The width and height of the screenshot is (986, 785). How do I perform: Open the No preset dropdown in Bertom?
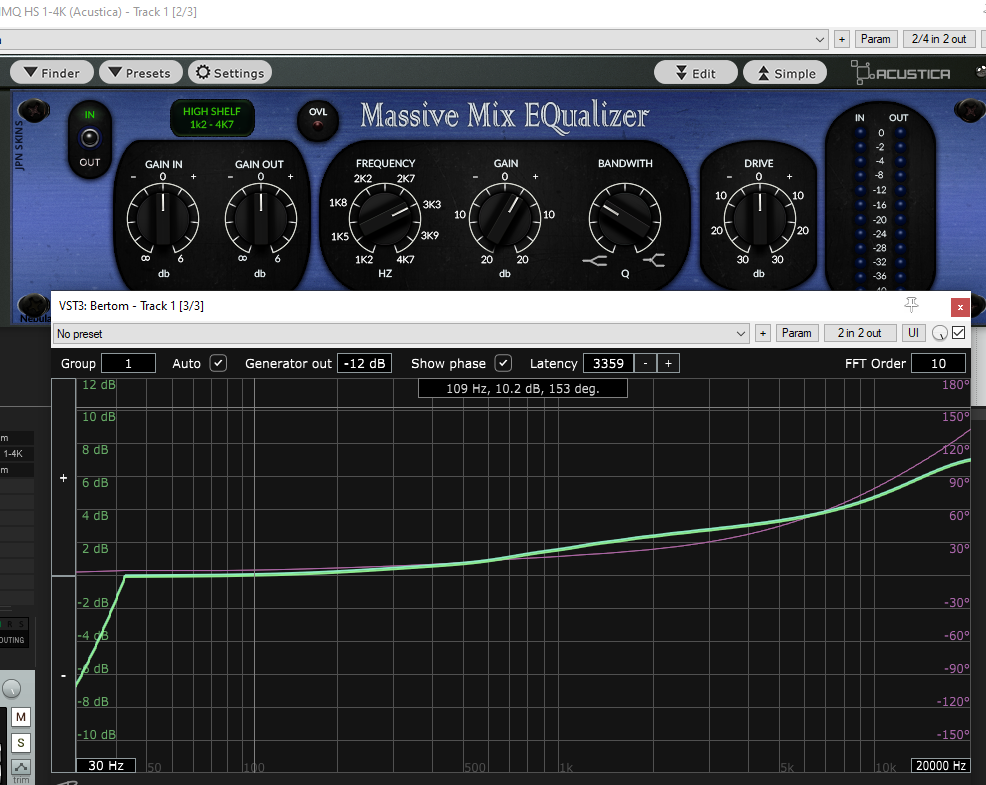[x=401, y=333]
